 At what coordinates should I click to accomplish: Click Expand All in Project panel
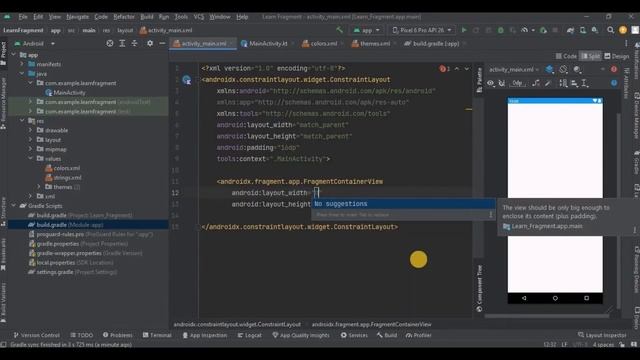(122, 43)
